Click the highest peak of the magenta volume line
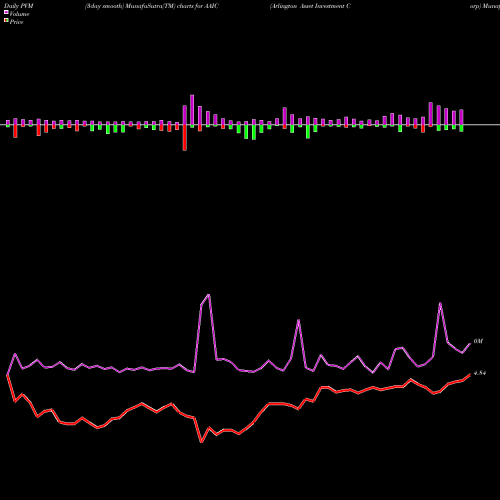This screenshot has height=500, width=500. (209, 295)
